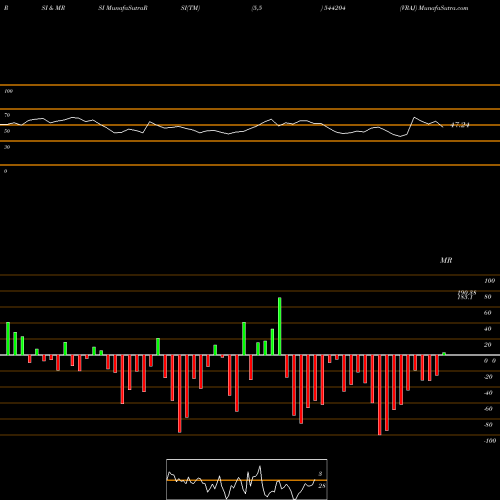Click the 'SI(TM)' header text
The image size is (500, 500).
pos(190,8)
